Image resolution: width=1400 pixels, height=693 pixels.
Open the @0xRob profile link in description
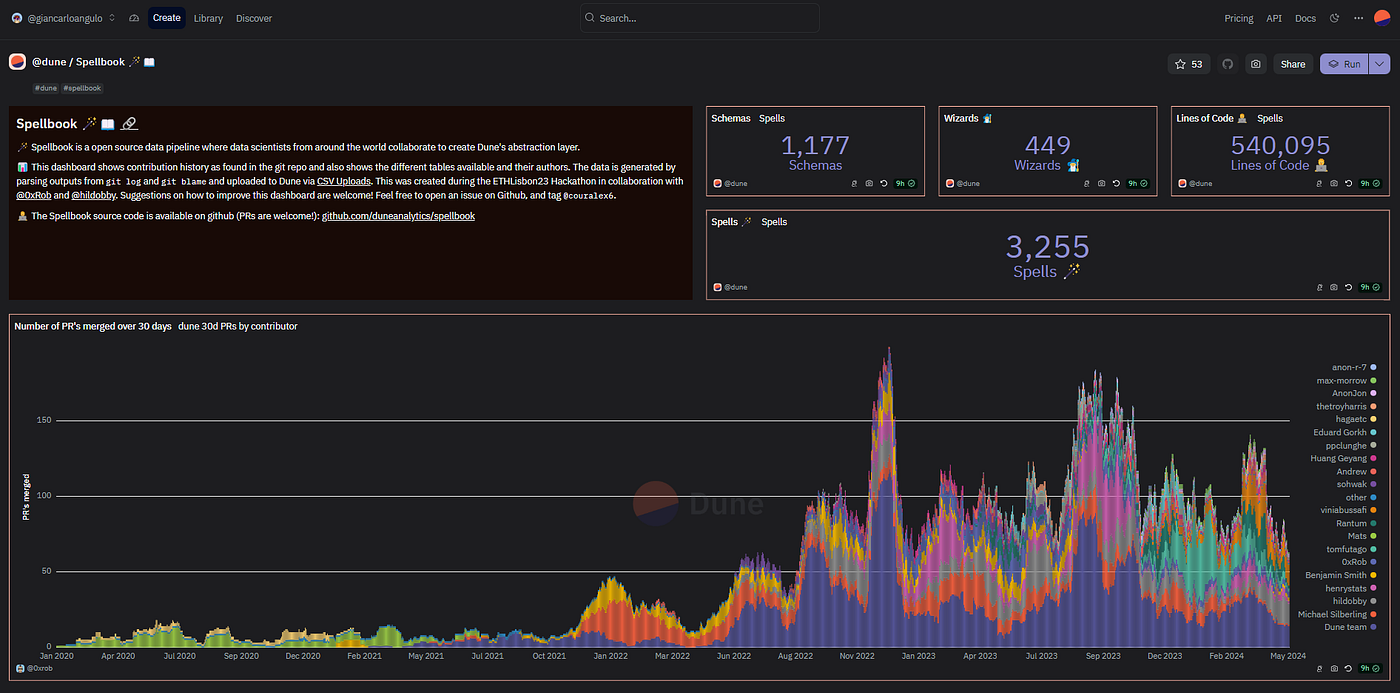[x=33, y=195]
